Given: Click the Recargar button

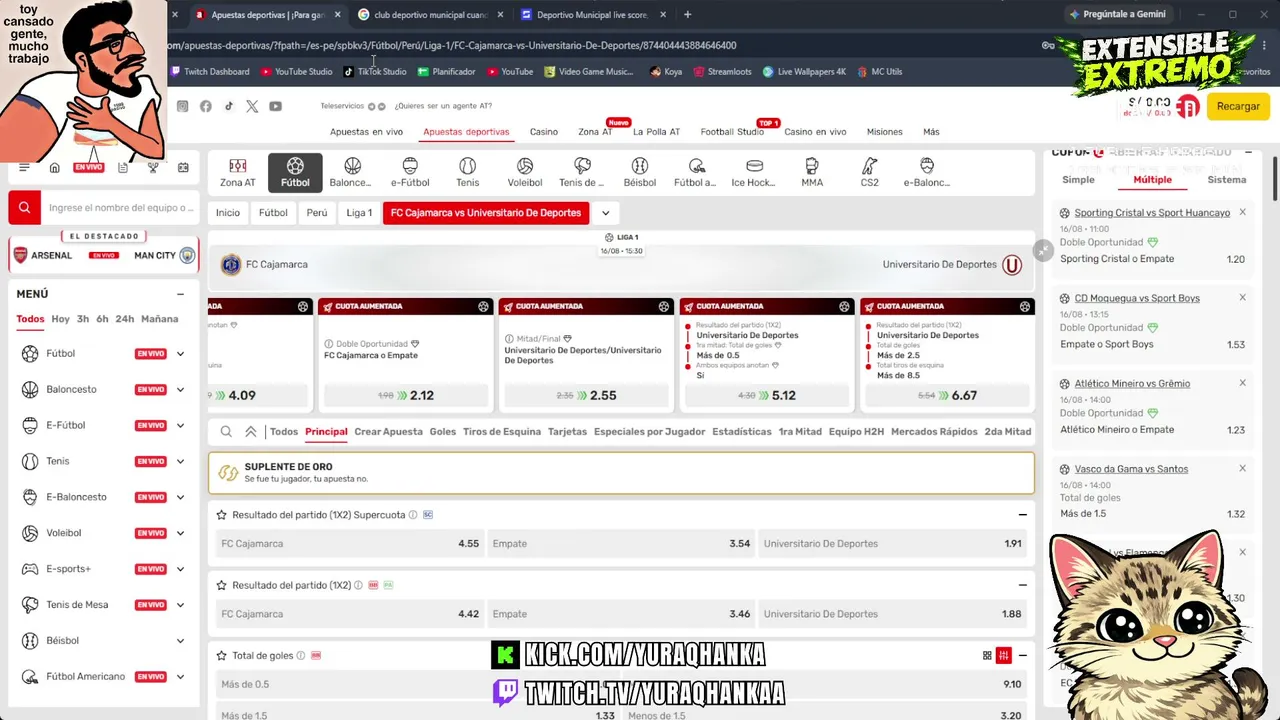Looking at the screenshot, I should click(x=1238, y=106).
